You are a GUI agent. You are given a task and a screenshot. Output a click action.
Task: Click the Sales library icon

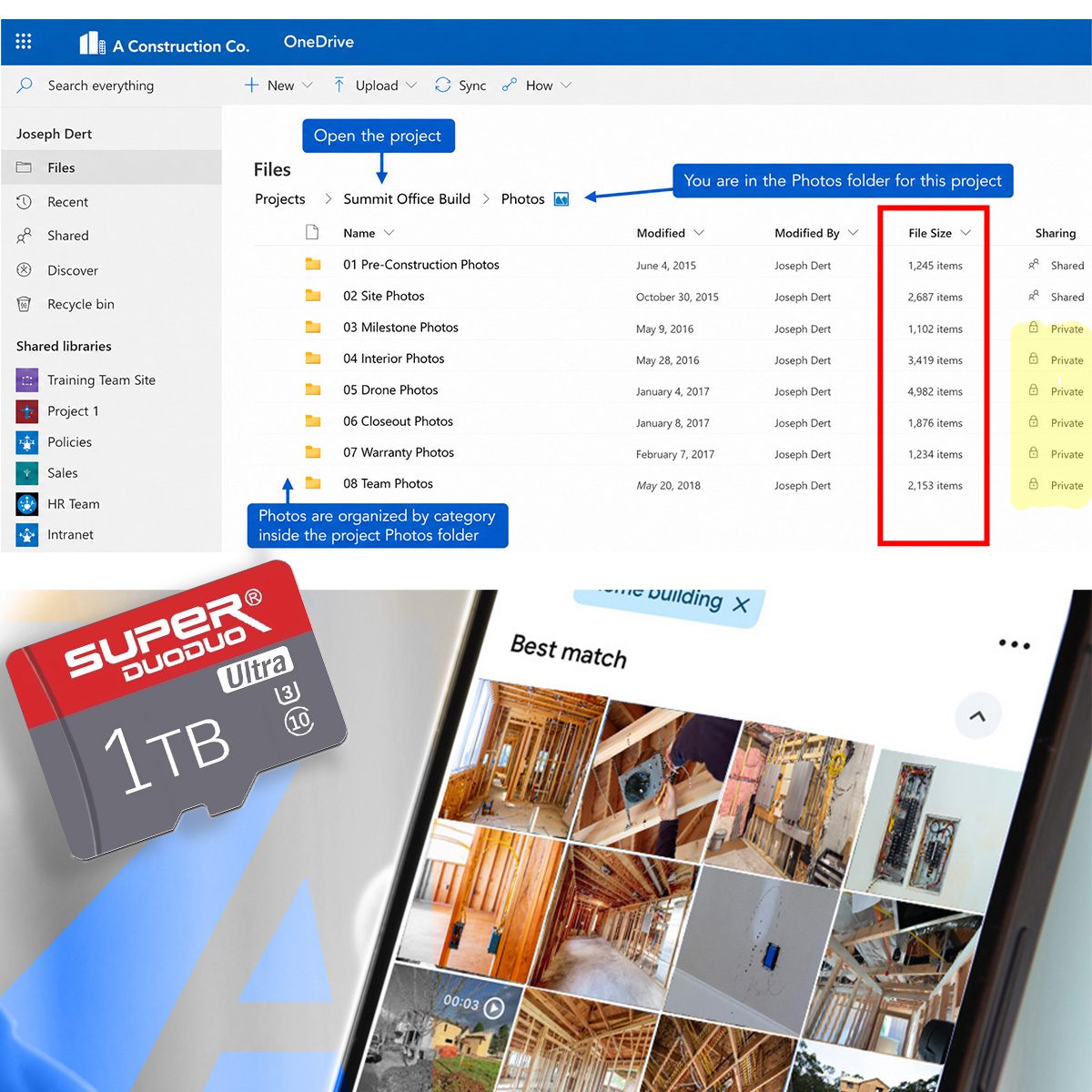point(27,473)
